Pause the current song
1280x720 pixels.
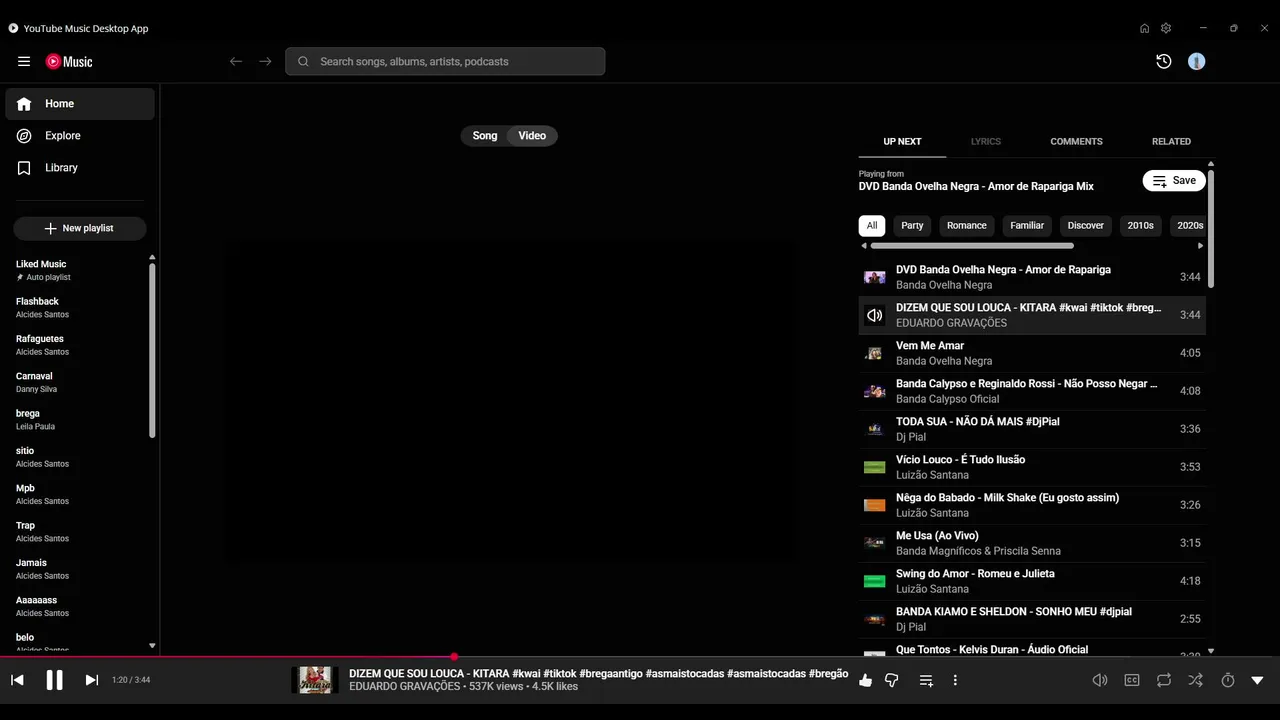click(x=55, y=680)
